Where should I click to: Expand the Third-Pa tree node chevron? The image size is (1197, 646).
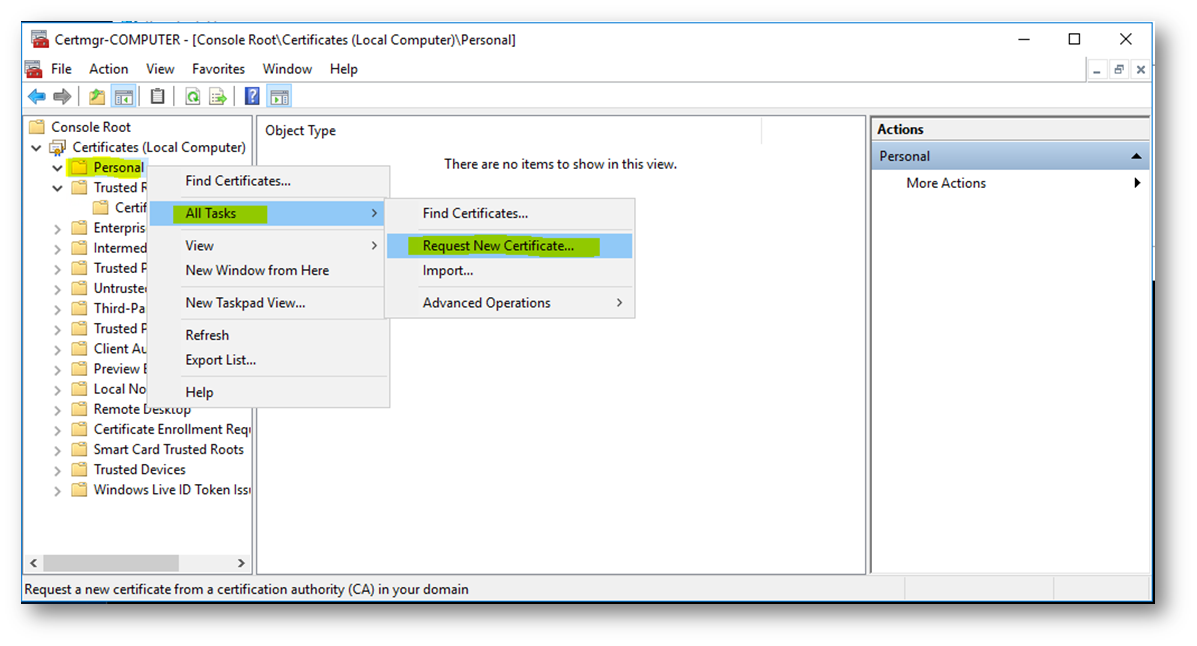coord(57,309)
